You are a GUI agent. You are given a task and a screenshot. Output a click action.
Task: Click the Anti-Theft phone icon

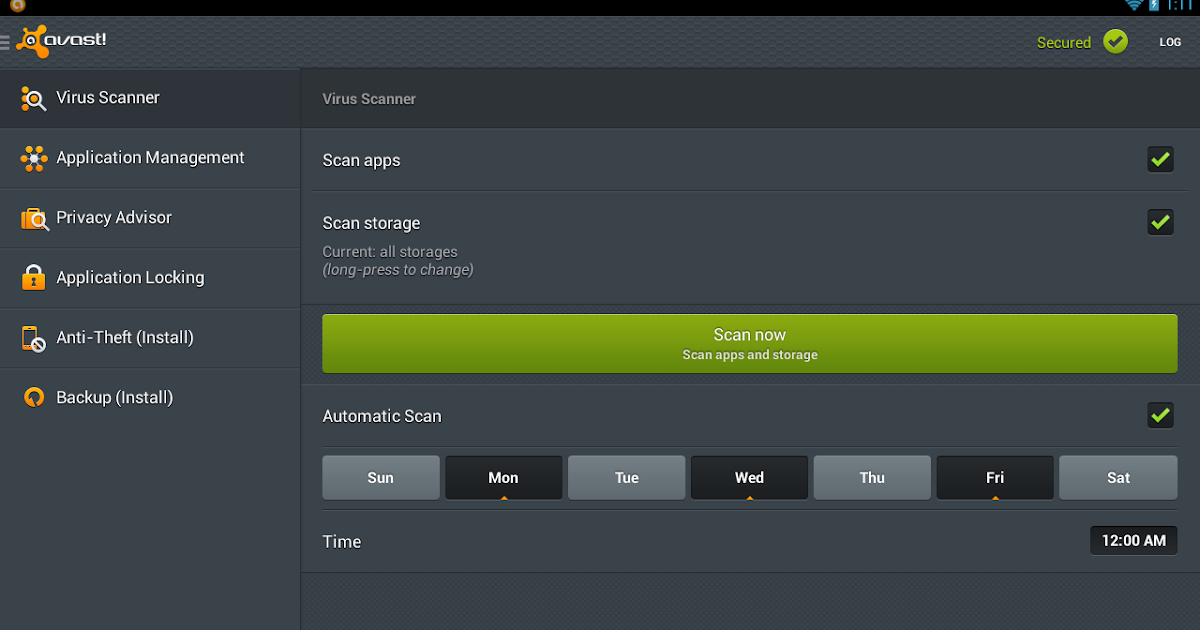(34, 338)
